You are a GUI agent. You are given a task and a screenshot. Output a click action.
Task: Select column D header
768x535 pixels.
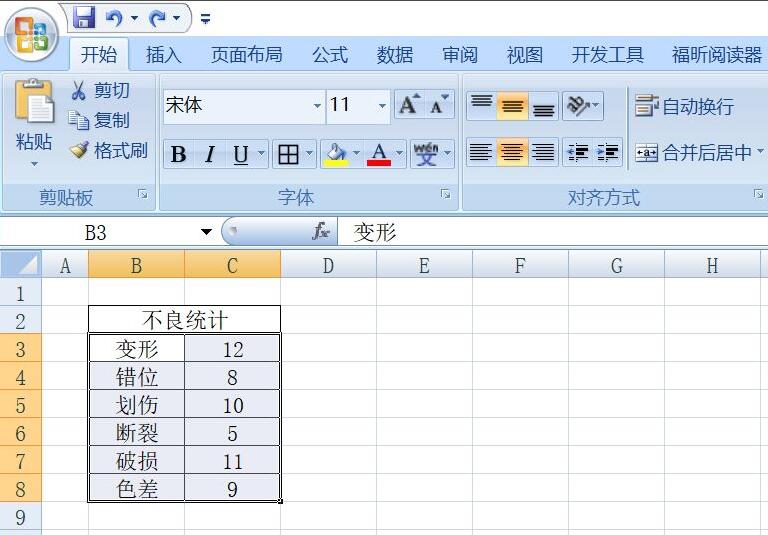(328, 265)
